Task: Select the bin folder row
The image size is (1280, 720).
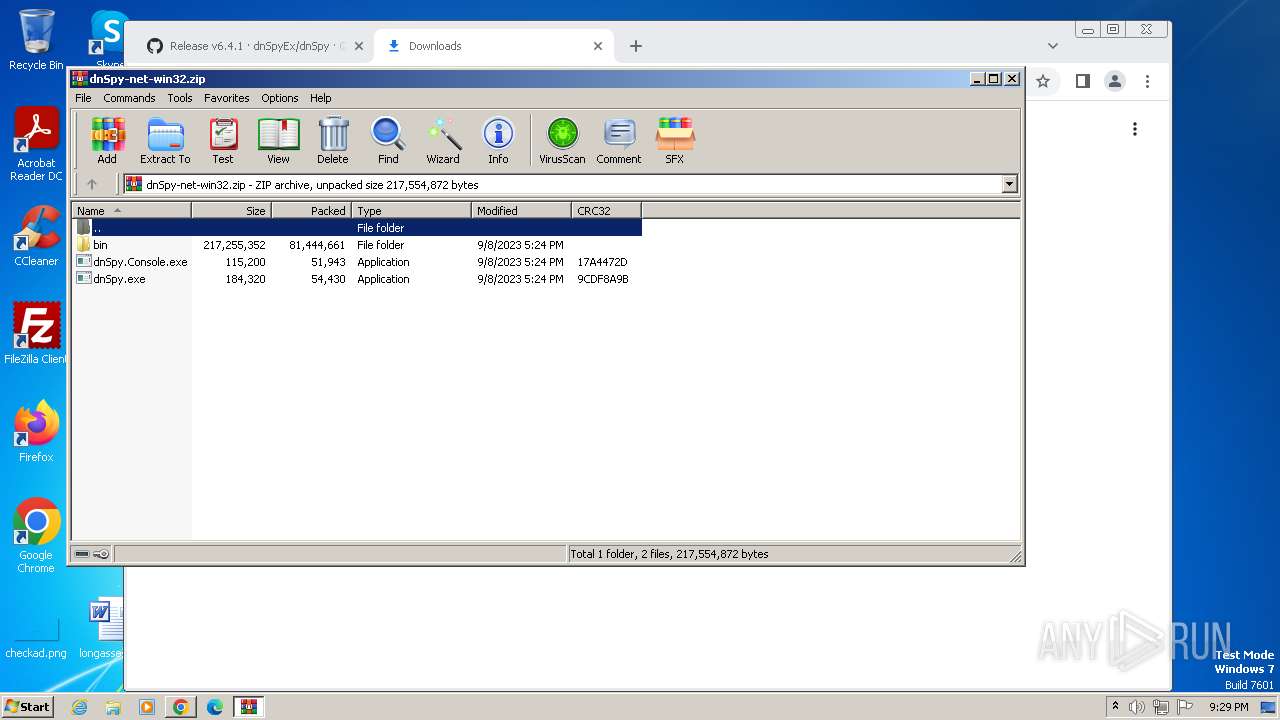Action: 357,245
